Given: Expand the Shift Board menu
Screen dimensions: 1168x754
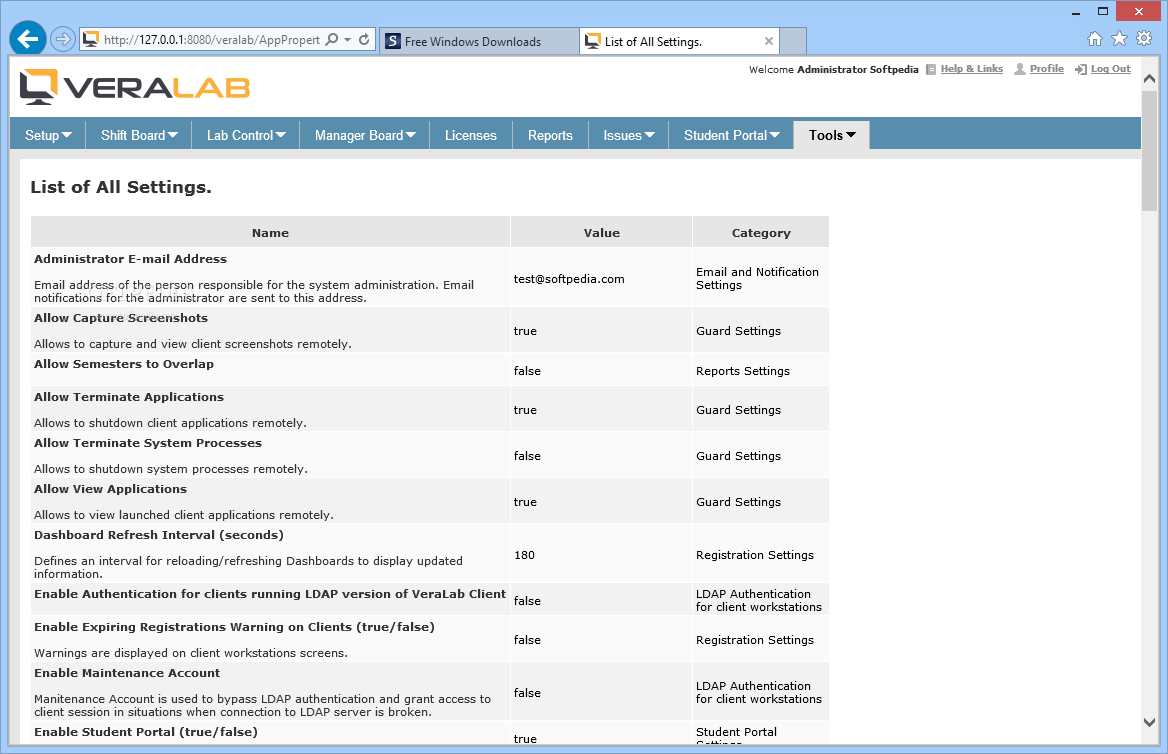Looking at the screenshot, I should (139, 135).
